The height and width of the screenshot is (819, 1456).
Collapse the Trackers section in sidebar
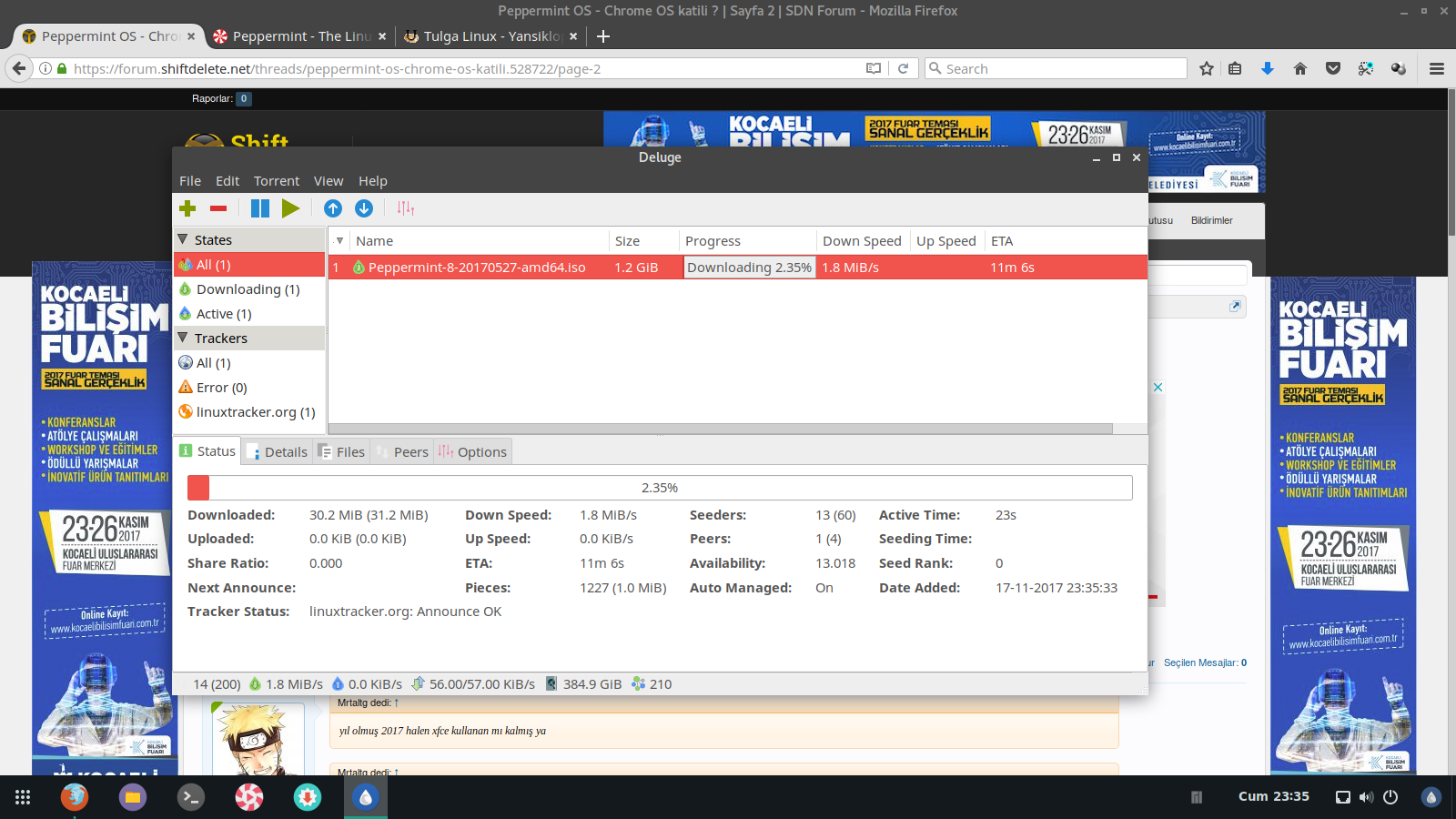click(x=183, y=338)
